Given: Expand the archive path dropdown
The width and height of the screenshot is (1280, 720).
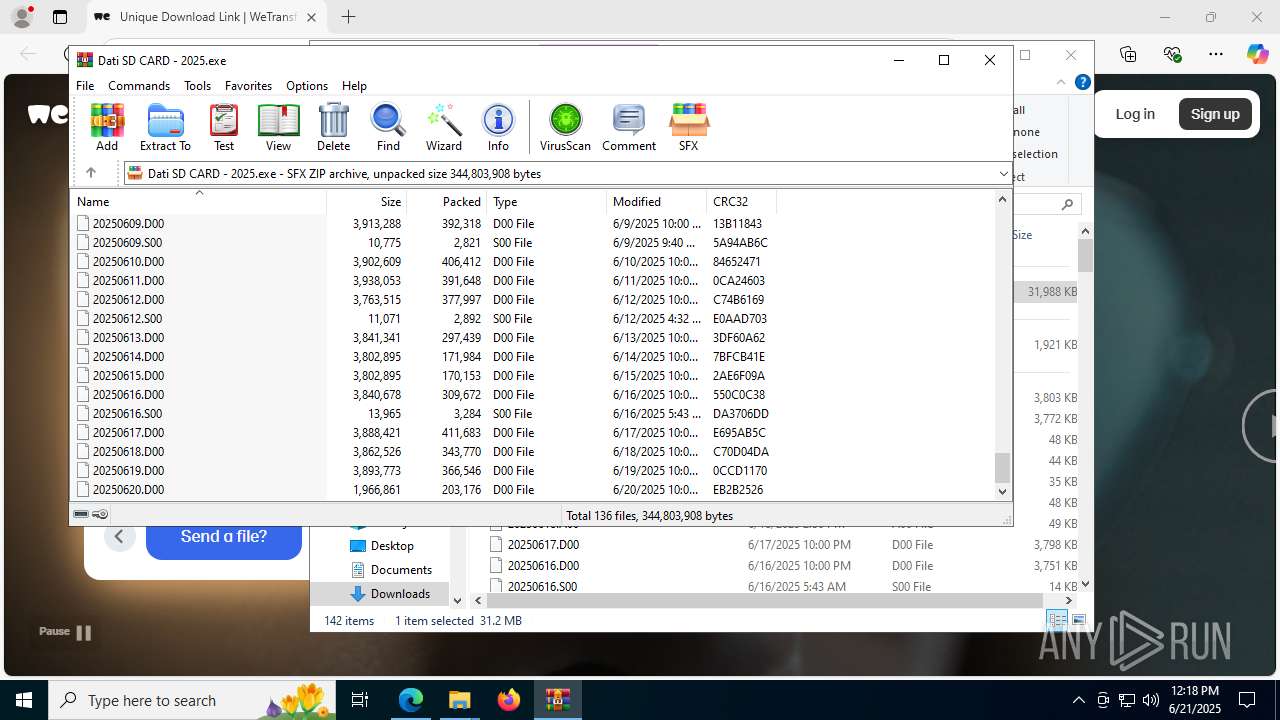Looking at the screenshot, I should [x=1003, y=174].
